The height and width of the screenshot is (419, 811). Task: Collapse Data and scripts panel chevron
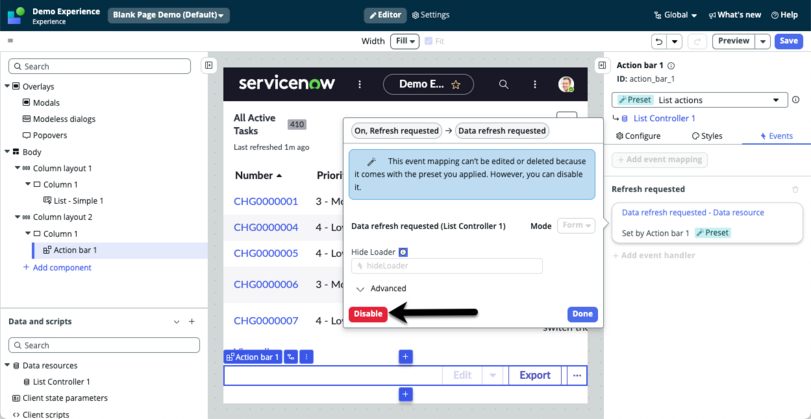[x=176, y=322]
